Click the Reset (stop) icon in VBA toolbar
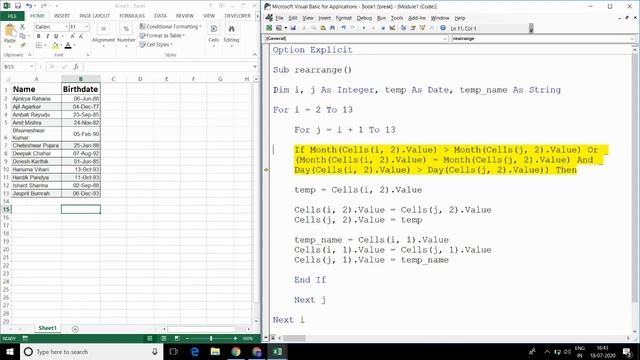640x360 pixels. tap(382, 28)
